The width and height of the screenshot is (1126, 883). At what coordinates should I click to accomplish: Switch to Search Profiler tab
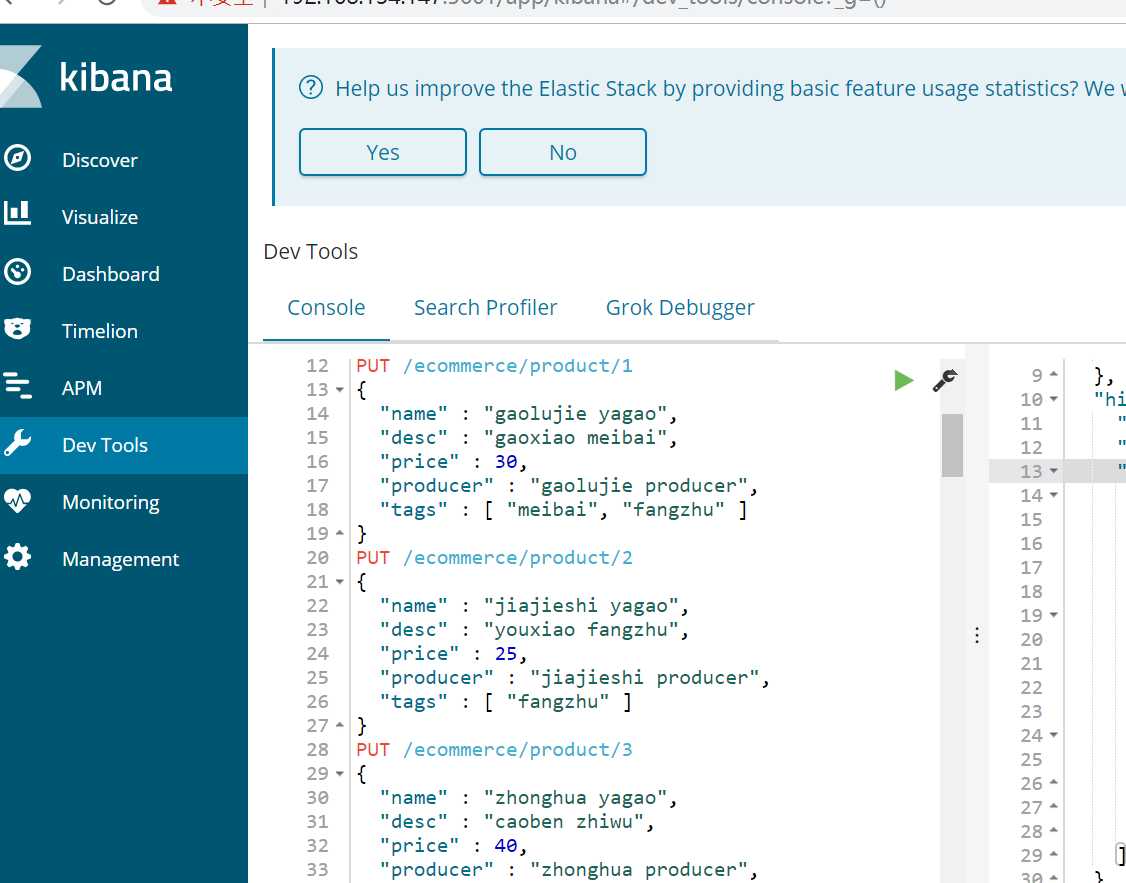[x=485, y=307]
